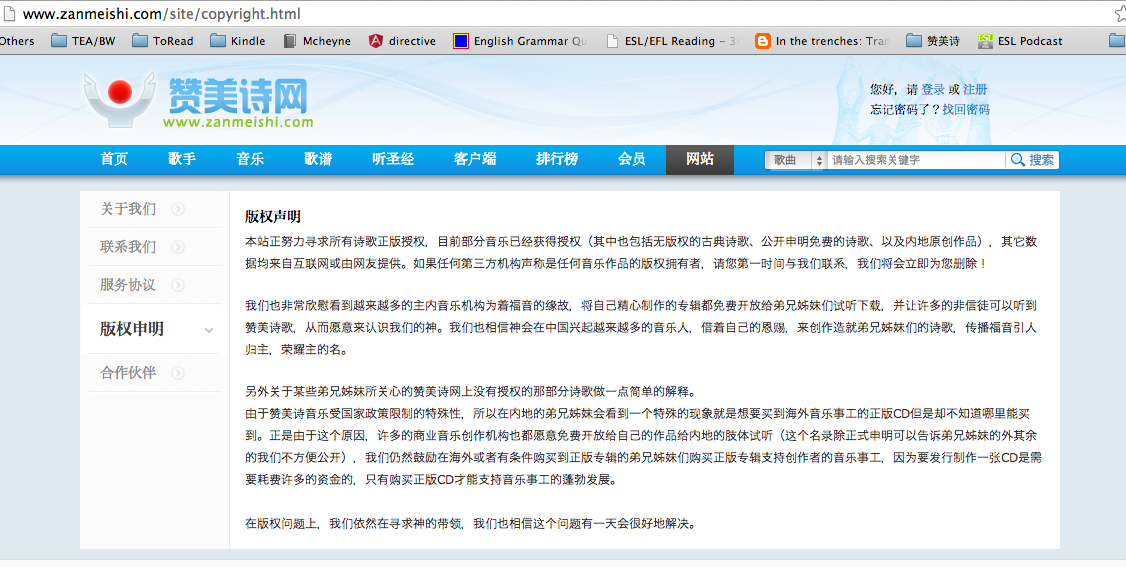
Task: Go to the 排行榜 navigation tab
Action: 557,159
